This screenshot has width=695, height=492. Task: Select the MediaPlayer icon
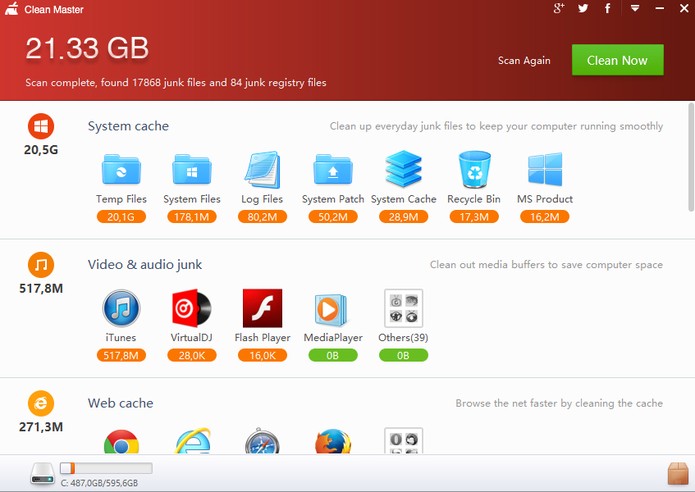point(331,309)
